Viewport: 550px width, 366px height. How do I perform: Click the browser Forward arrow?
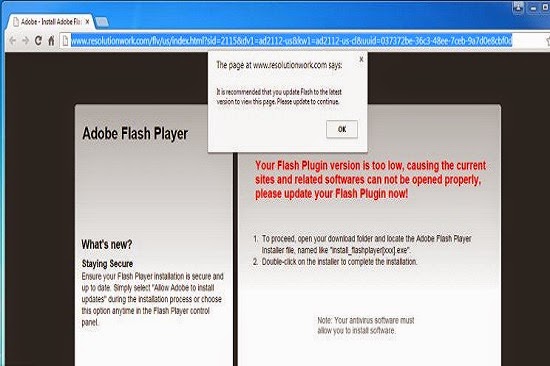[25, 41]
